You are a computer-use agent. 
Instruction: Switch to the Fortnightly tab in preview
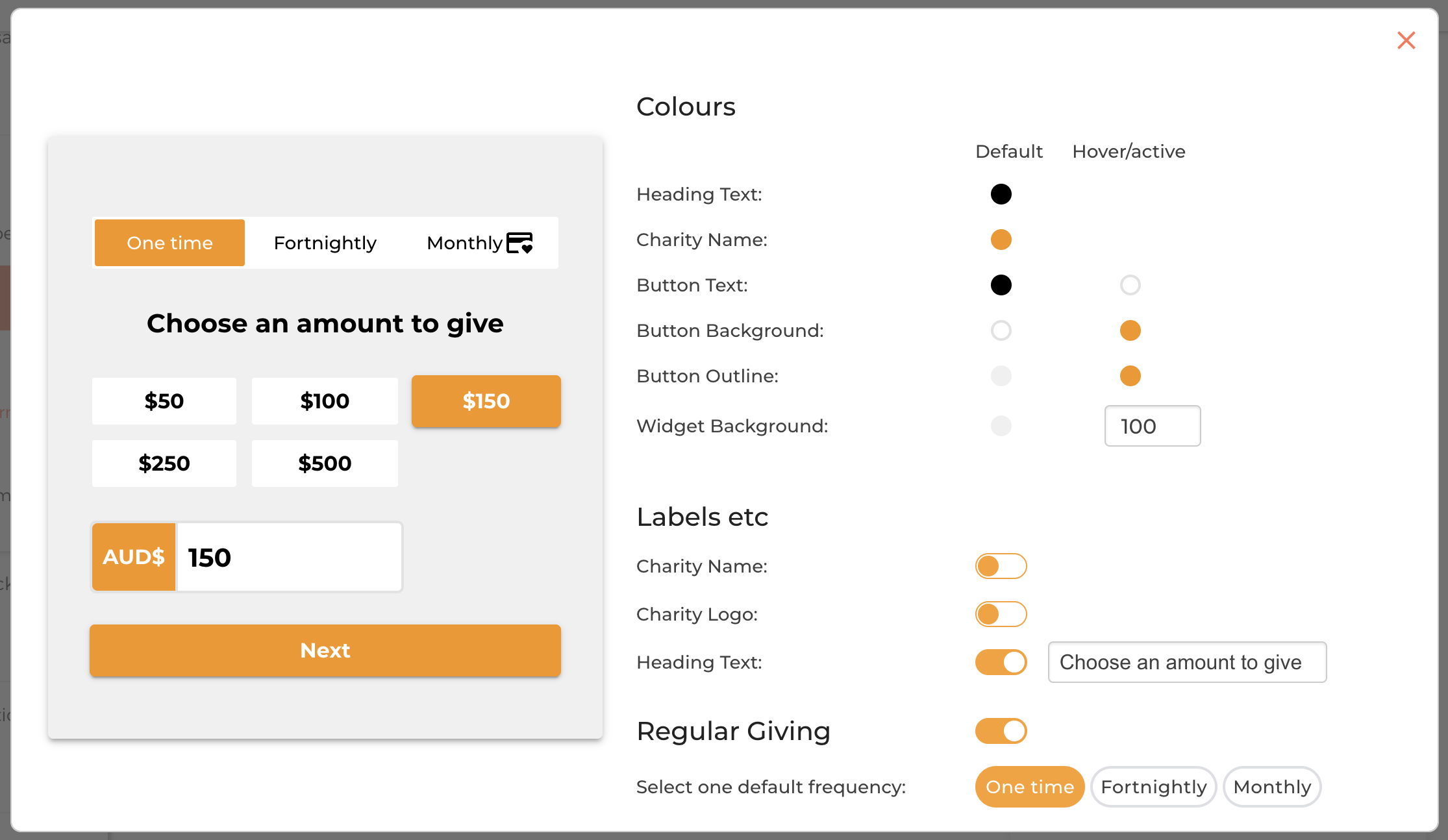click(x=325, y=243)
